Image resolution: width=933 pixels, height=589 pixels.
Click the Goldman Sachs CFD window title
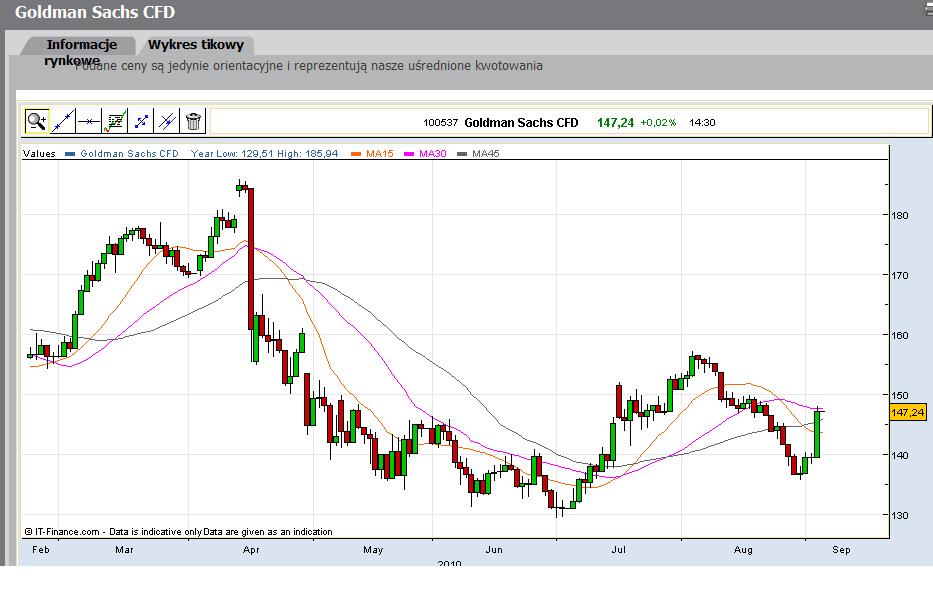click(x=95, y=12)
